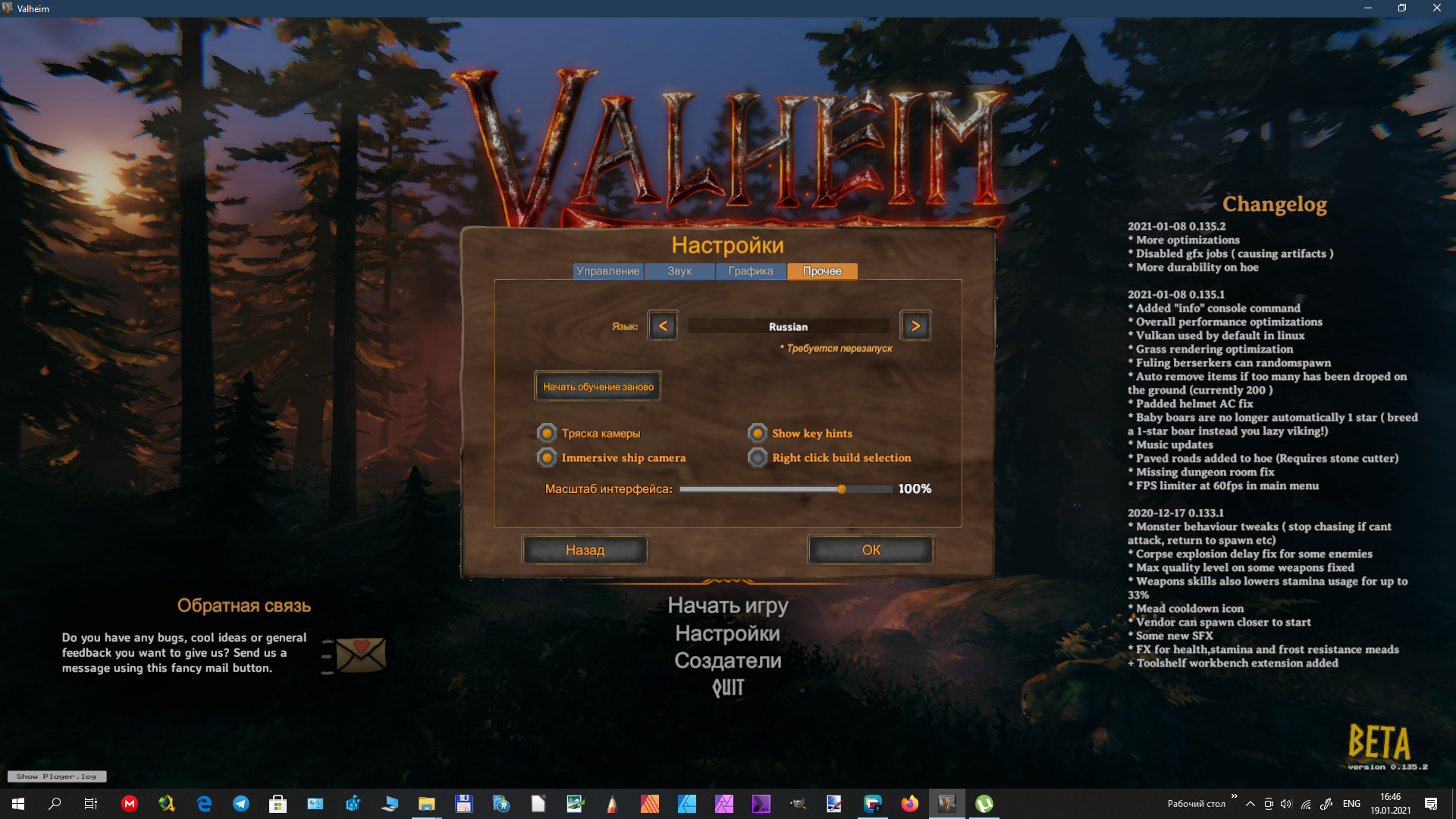Toggle the Immersive ship camera option

(x=547, y=457)
